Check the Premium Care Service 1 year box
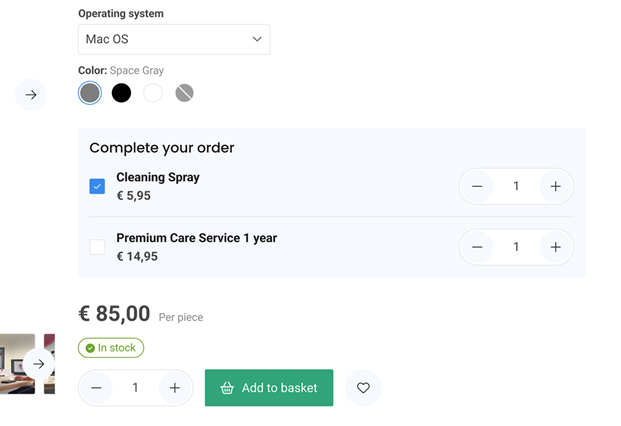The height and width of the screenshot is (426, 621). [x=97, y=247]
